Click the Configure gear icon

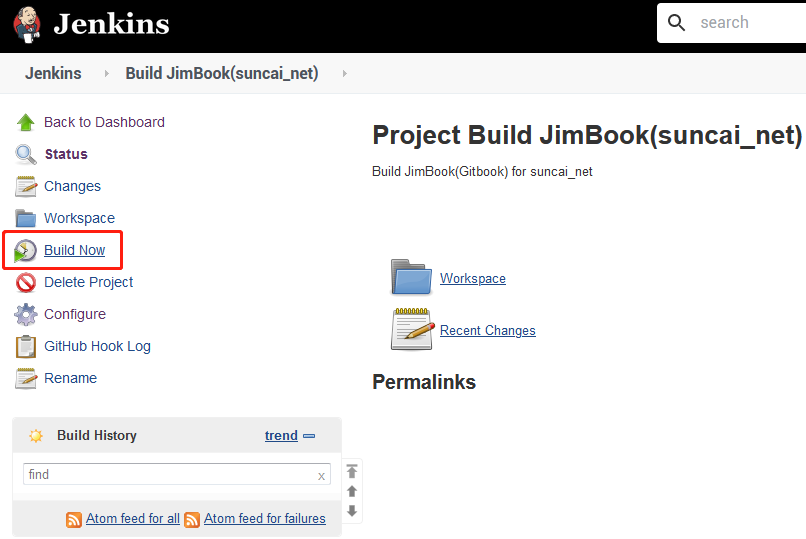point(26,314)
